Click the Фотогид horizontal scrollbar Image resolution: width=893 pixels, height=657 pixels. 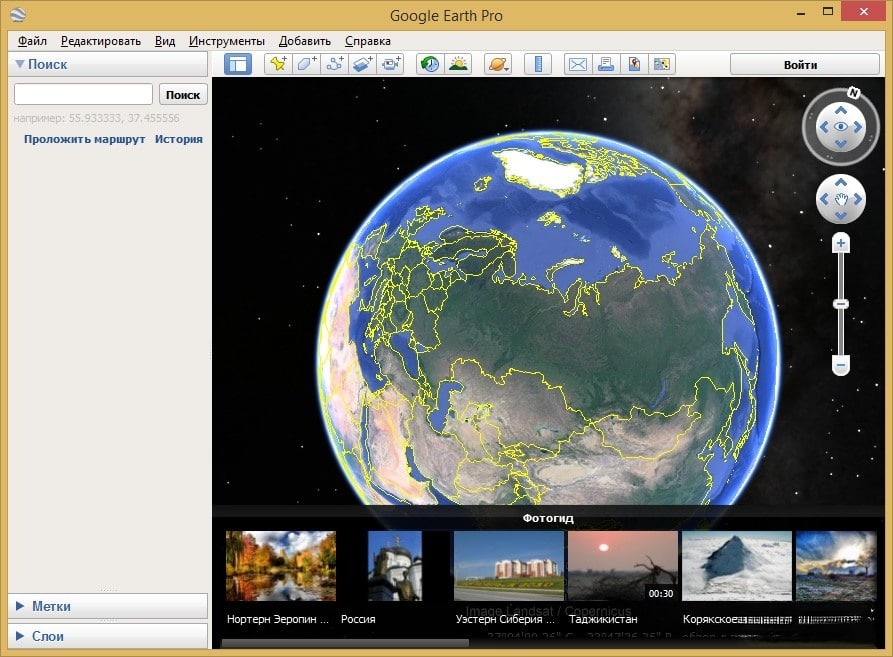pos(345,643)
